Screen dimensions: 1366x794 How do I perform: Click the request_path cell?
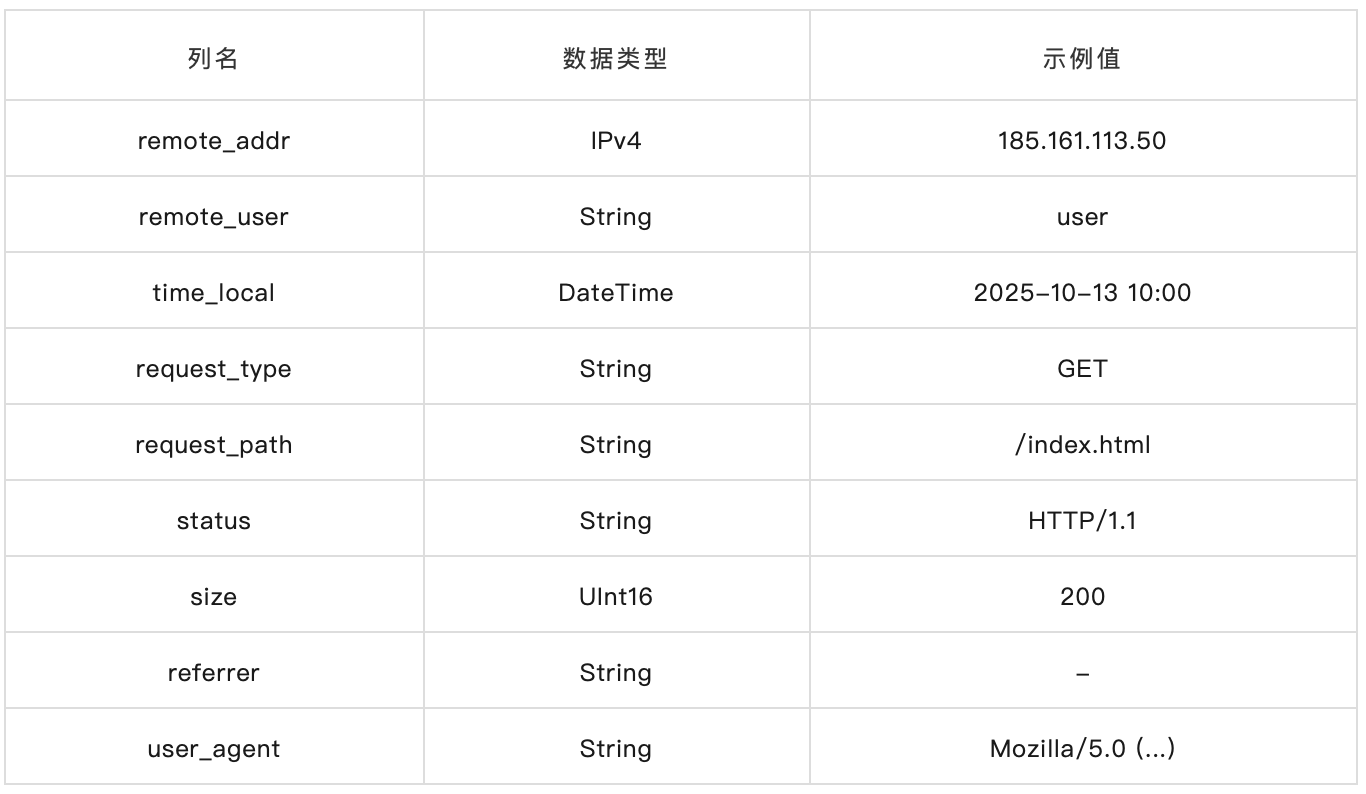pyautogui.click(x=213, y=445)
